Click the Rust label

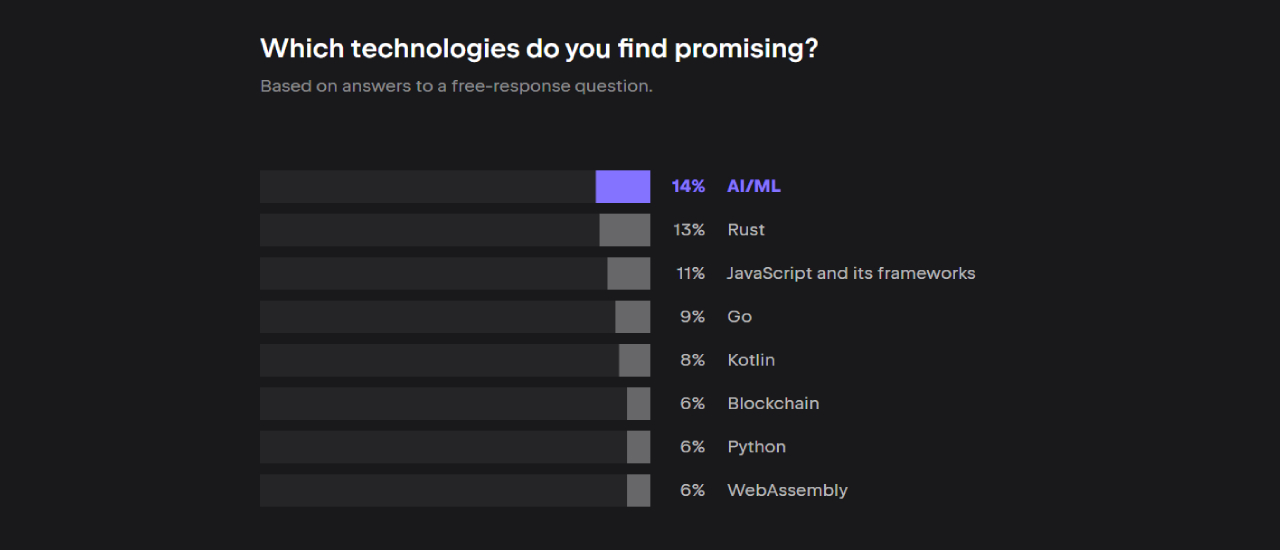click(746, 230)
